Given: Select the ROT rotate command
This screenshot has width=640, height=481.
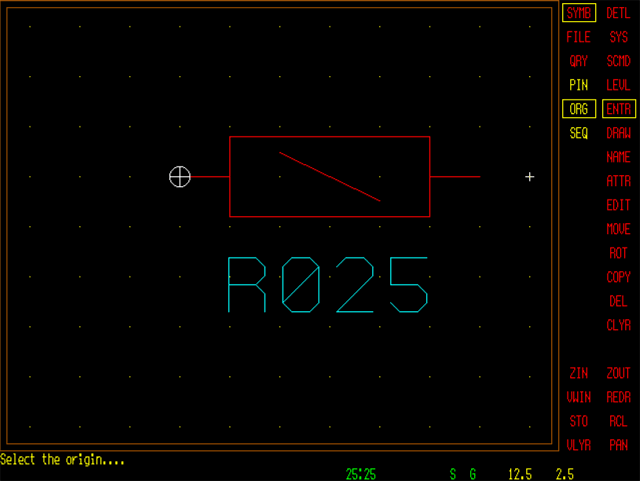Looking at the screenshot, I should click(x=618, y=253).
